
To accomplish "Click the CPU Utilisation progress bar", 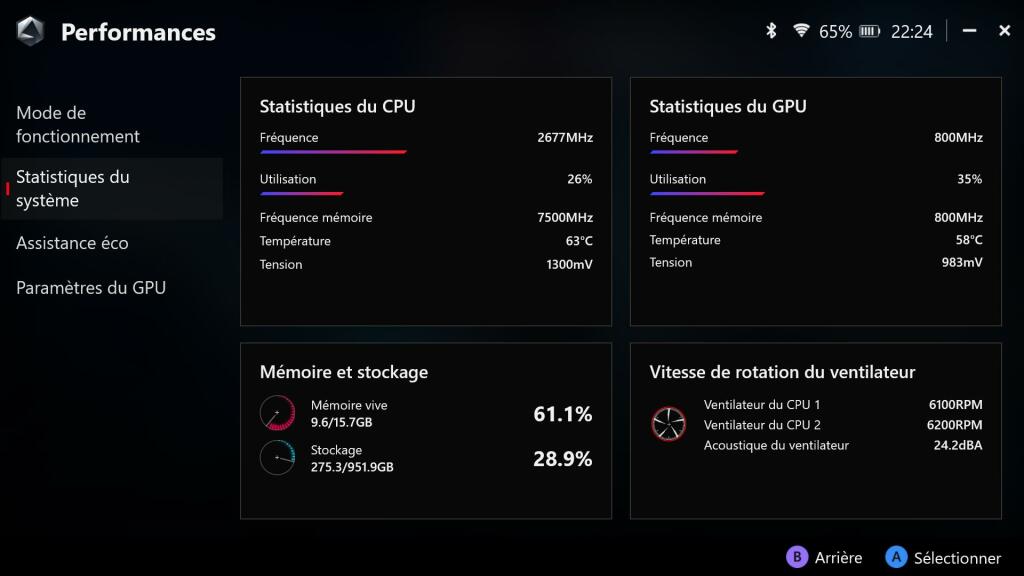I will tap(302, 193).
